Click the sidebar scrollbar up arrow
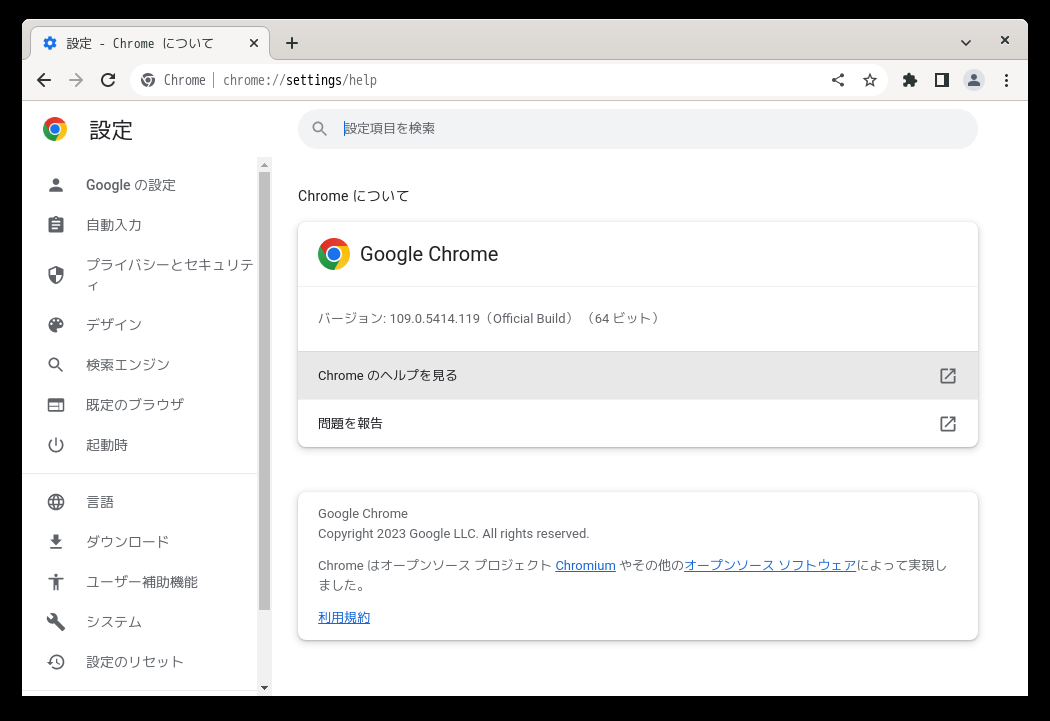 (265, 165)
